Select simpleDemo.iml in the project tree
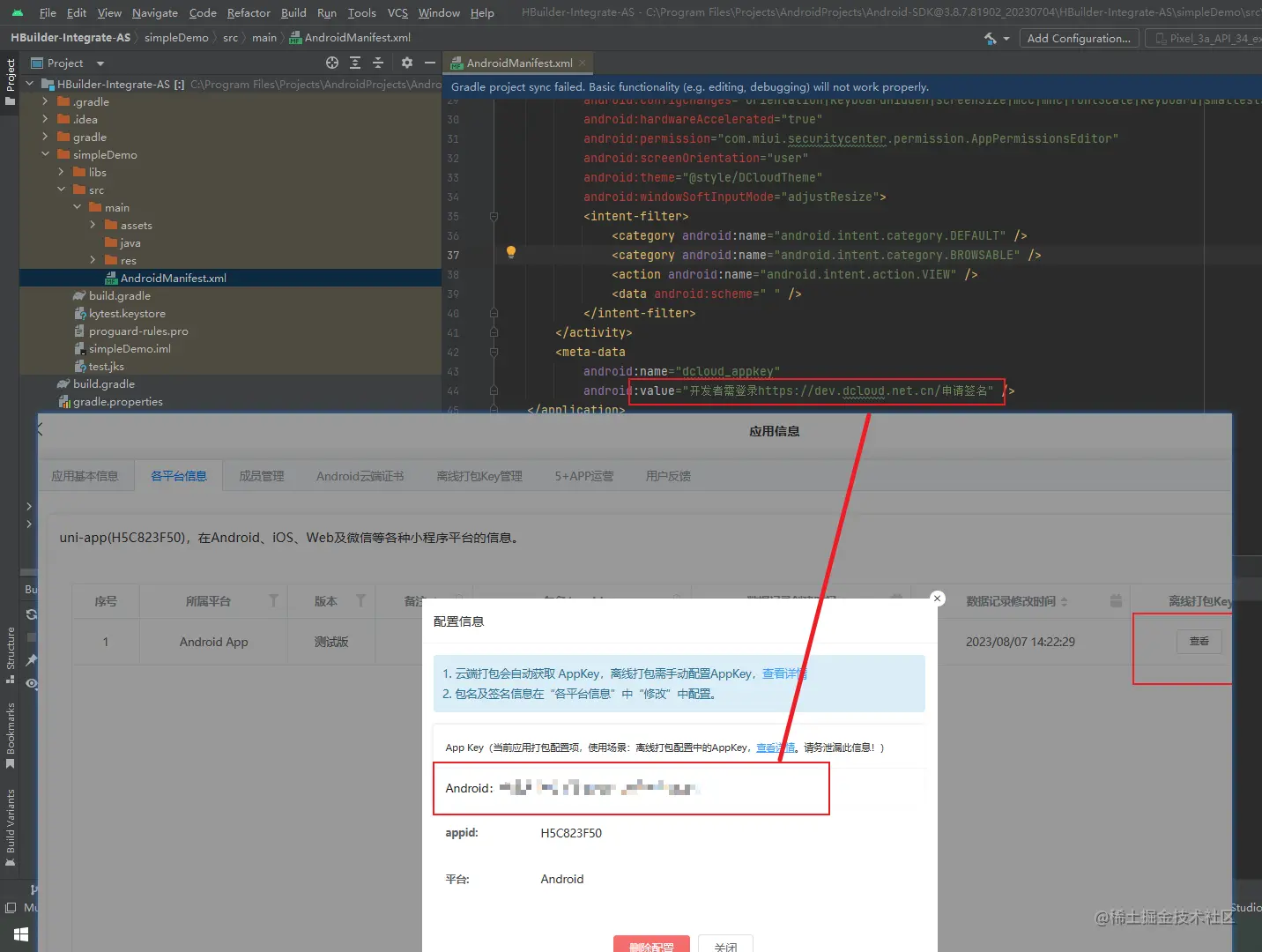This screenshot has width=1262, height=952. [x=130, y=348]
